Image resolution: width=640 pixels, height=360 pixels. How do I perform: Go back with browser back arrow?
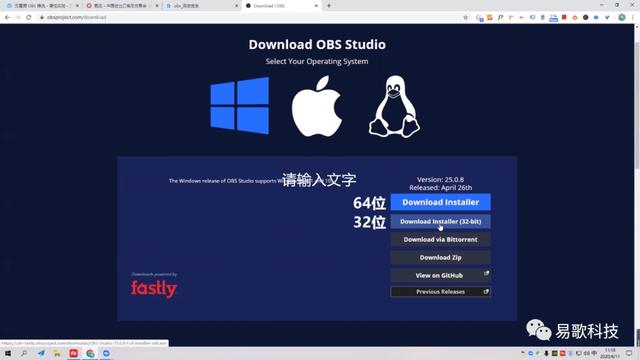[7, 17]
